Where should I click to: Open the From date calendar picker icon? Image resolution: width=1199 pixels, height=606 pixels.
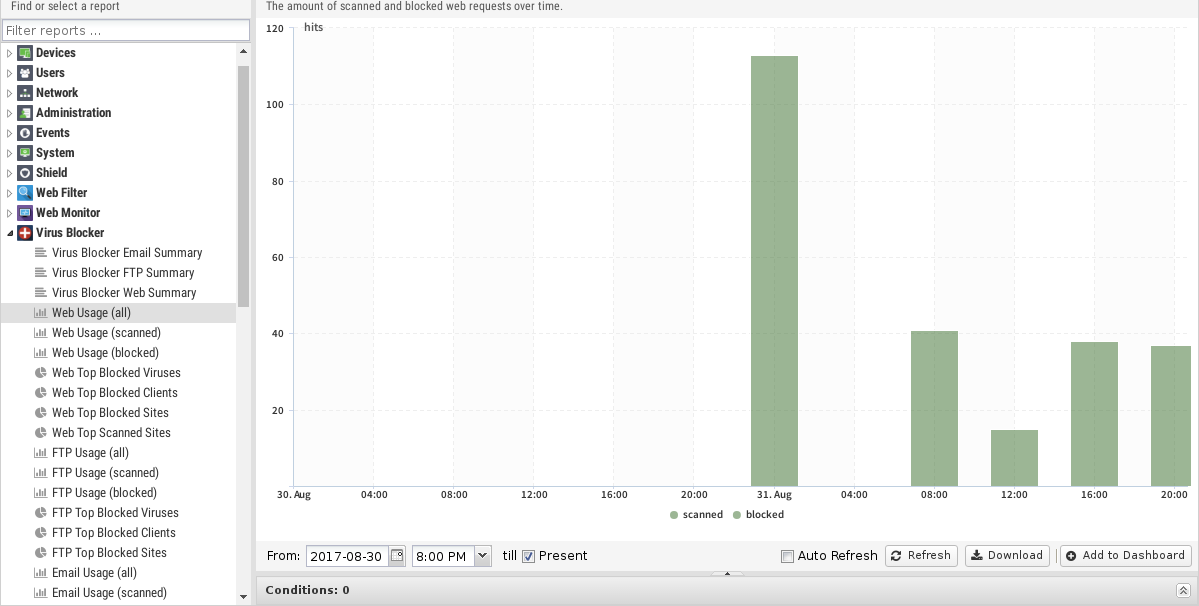coord(397,556)
